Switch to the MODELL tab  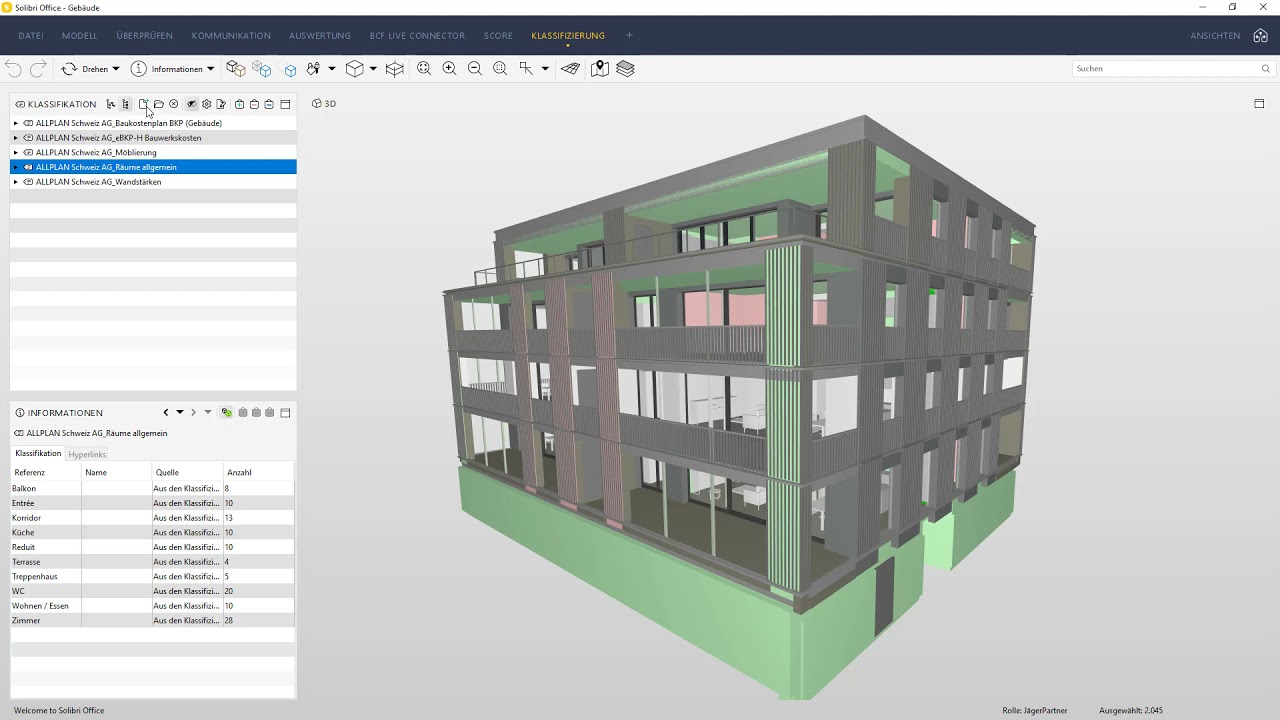80,36
